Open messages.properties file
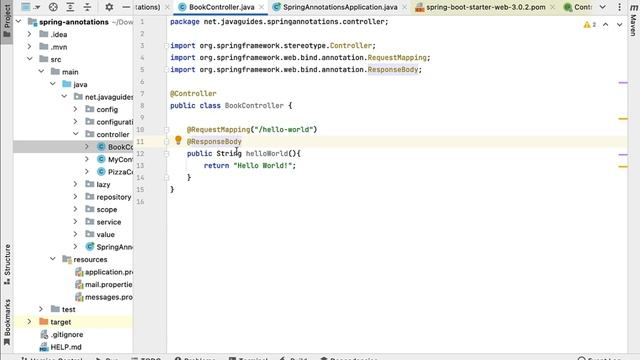Viewport: 640px width, 360px height. click(x=104, y=297)
